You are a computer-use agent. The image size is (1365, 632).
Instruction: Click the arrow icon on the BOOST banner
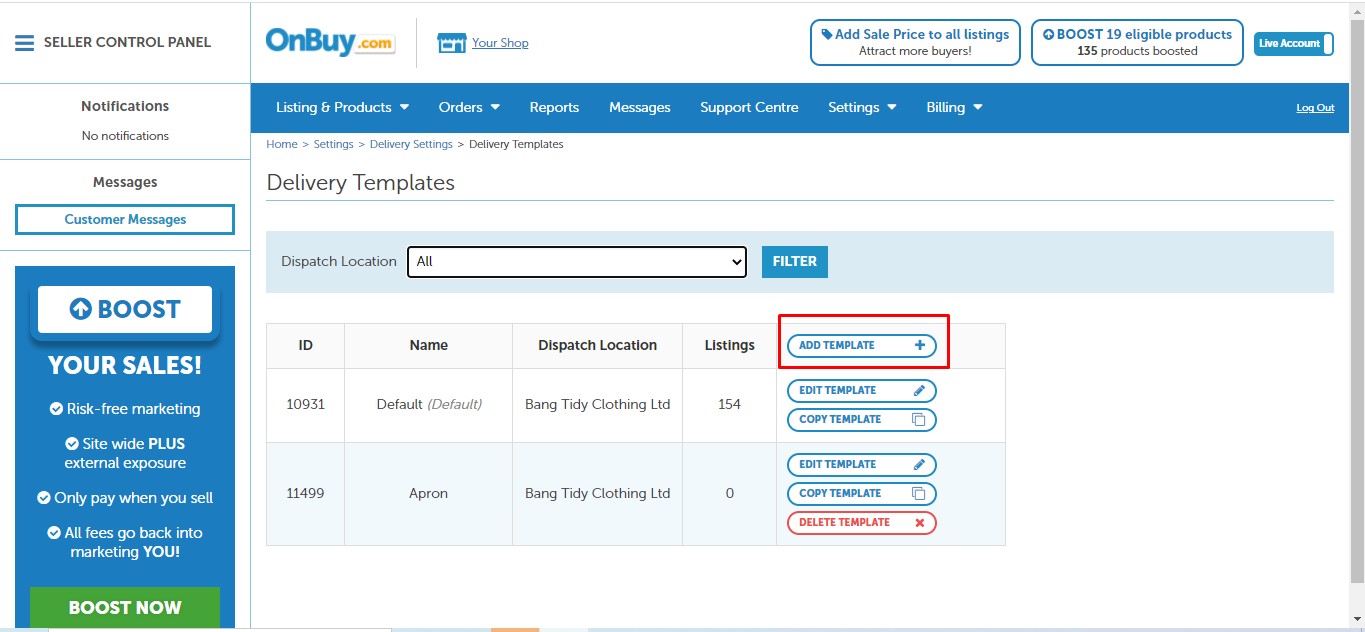(81, 310)
